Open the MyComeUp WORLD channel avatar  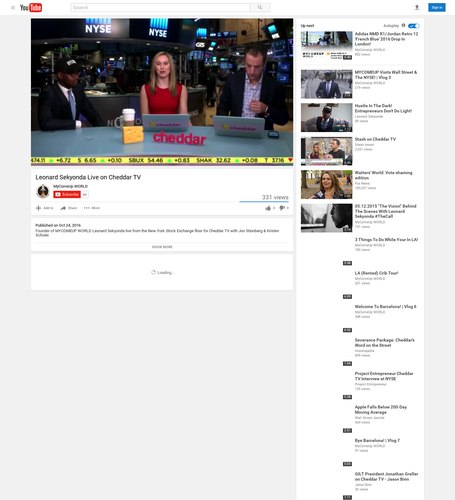43,191
